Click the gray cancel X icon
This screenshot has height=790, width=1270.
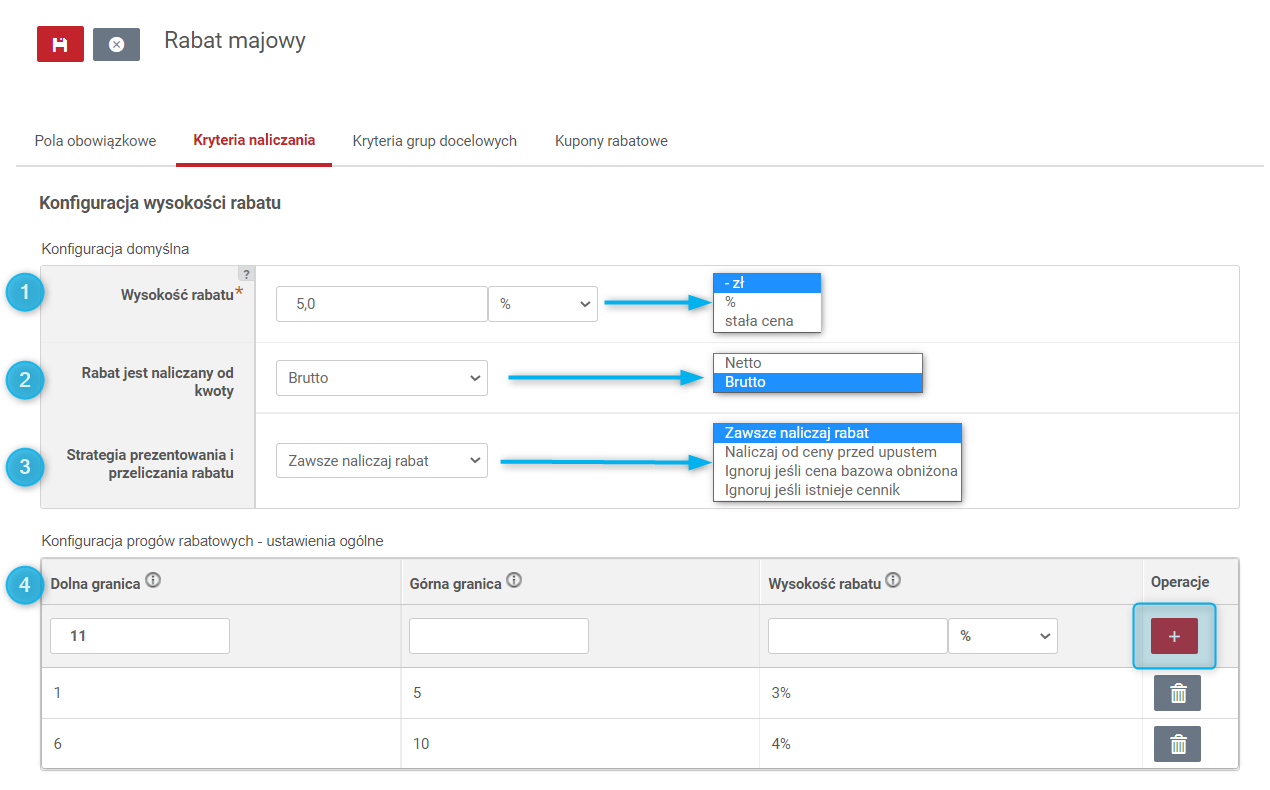point(116,44)
